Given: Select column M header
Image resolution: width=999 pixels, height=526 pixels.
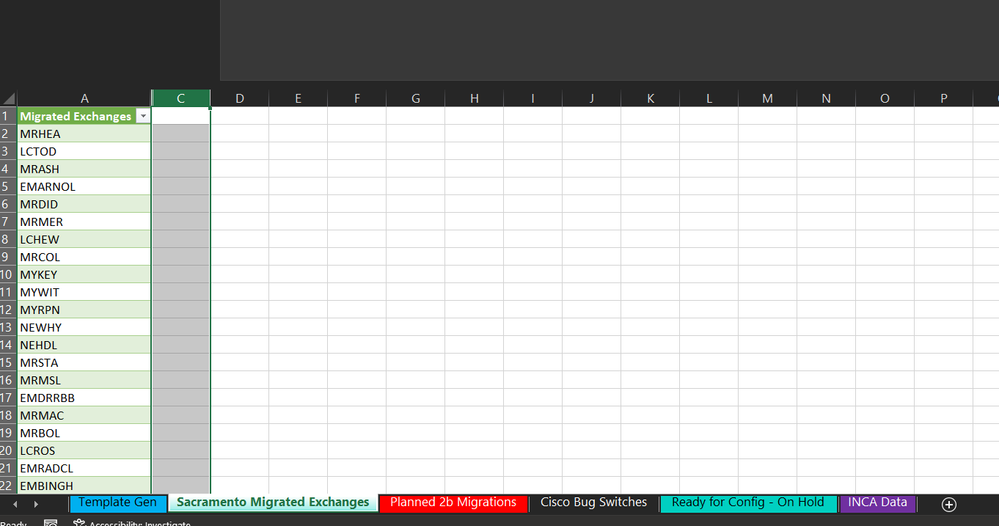Looking at the screenshot, I should [767, 98].
